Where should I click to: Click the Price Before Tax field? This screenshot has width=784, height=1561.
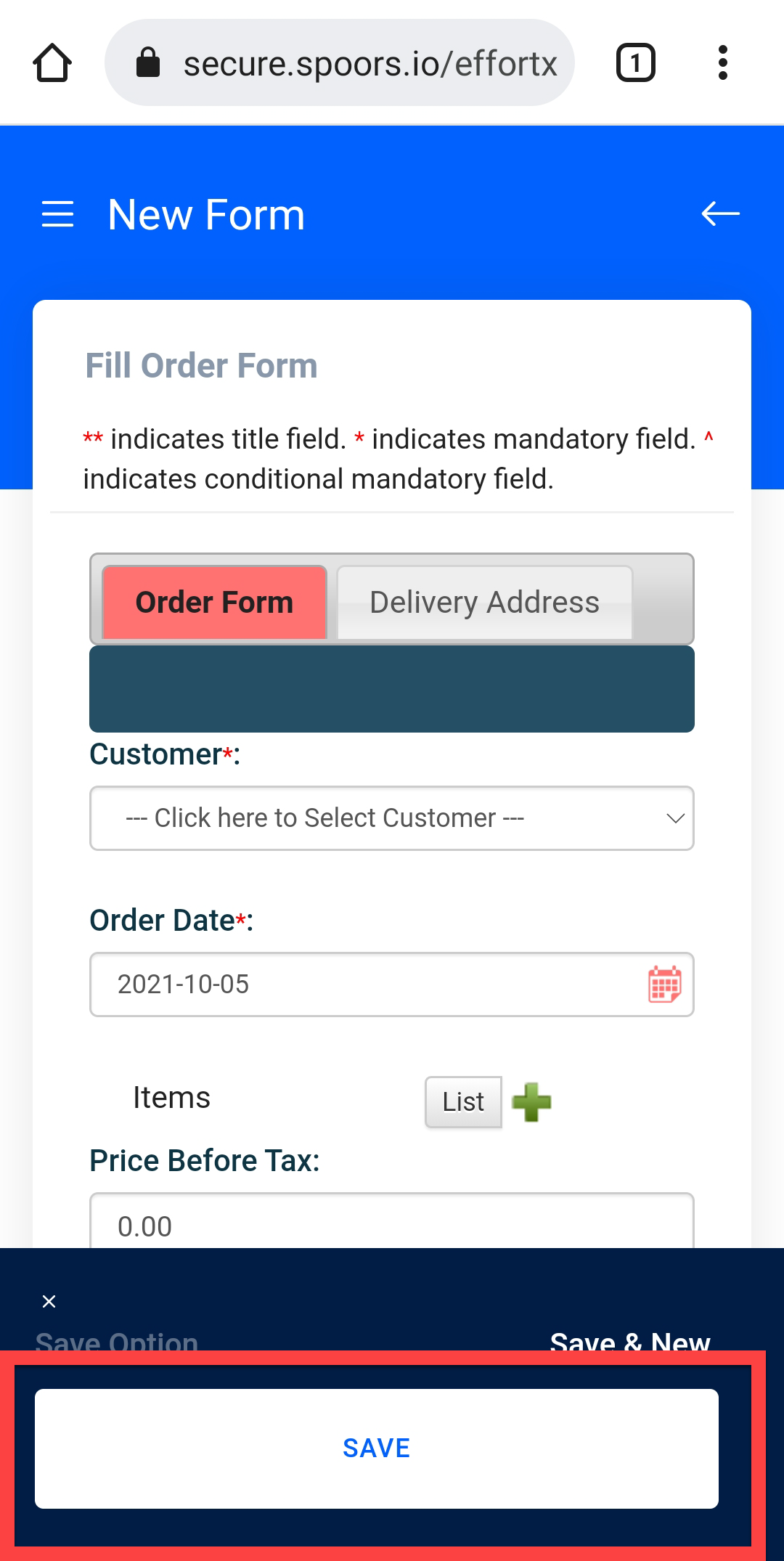click(392, 1224)
